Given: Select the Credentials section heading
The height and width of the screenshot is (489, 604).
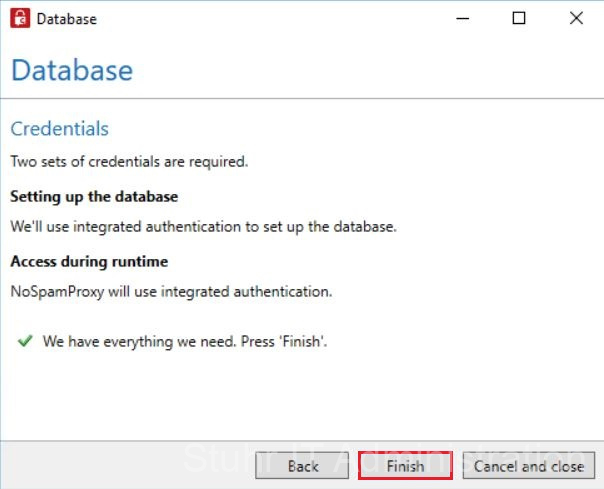Looking at the screenshot, I should point(59,129).
